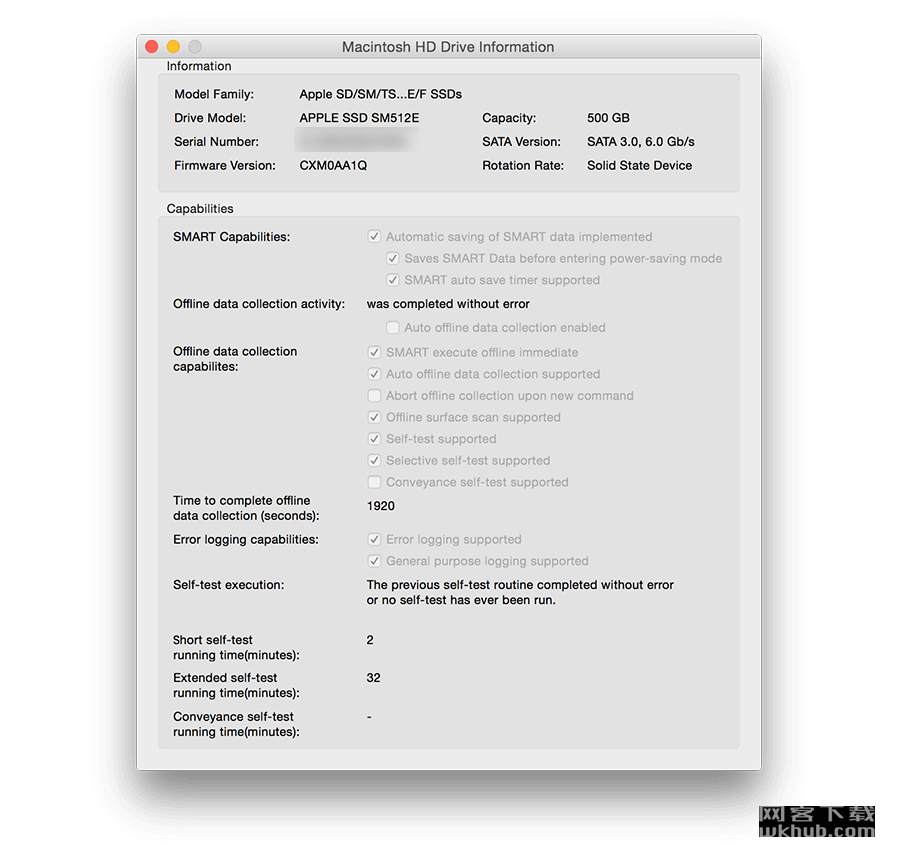Image resolution: width=900 pixels, height=857 pixels.
Task: Click the self-test execution result text
Action: pos(520,592)
